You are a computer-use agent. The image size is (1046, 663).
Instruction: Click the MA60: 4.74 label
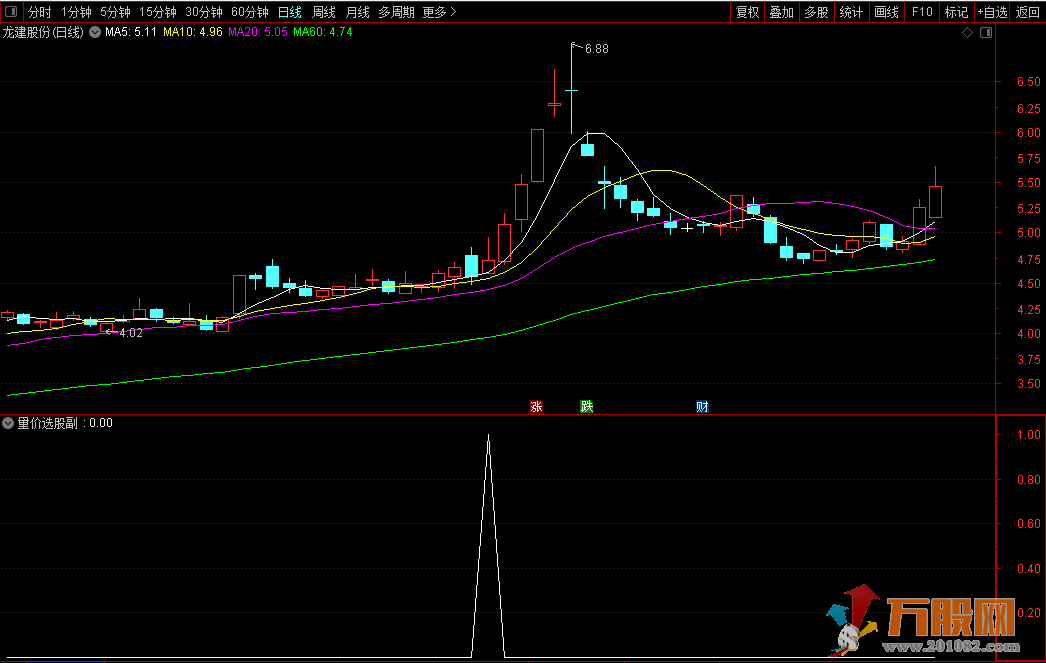pyautogui.click(x=323, y=32)
